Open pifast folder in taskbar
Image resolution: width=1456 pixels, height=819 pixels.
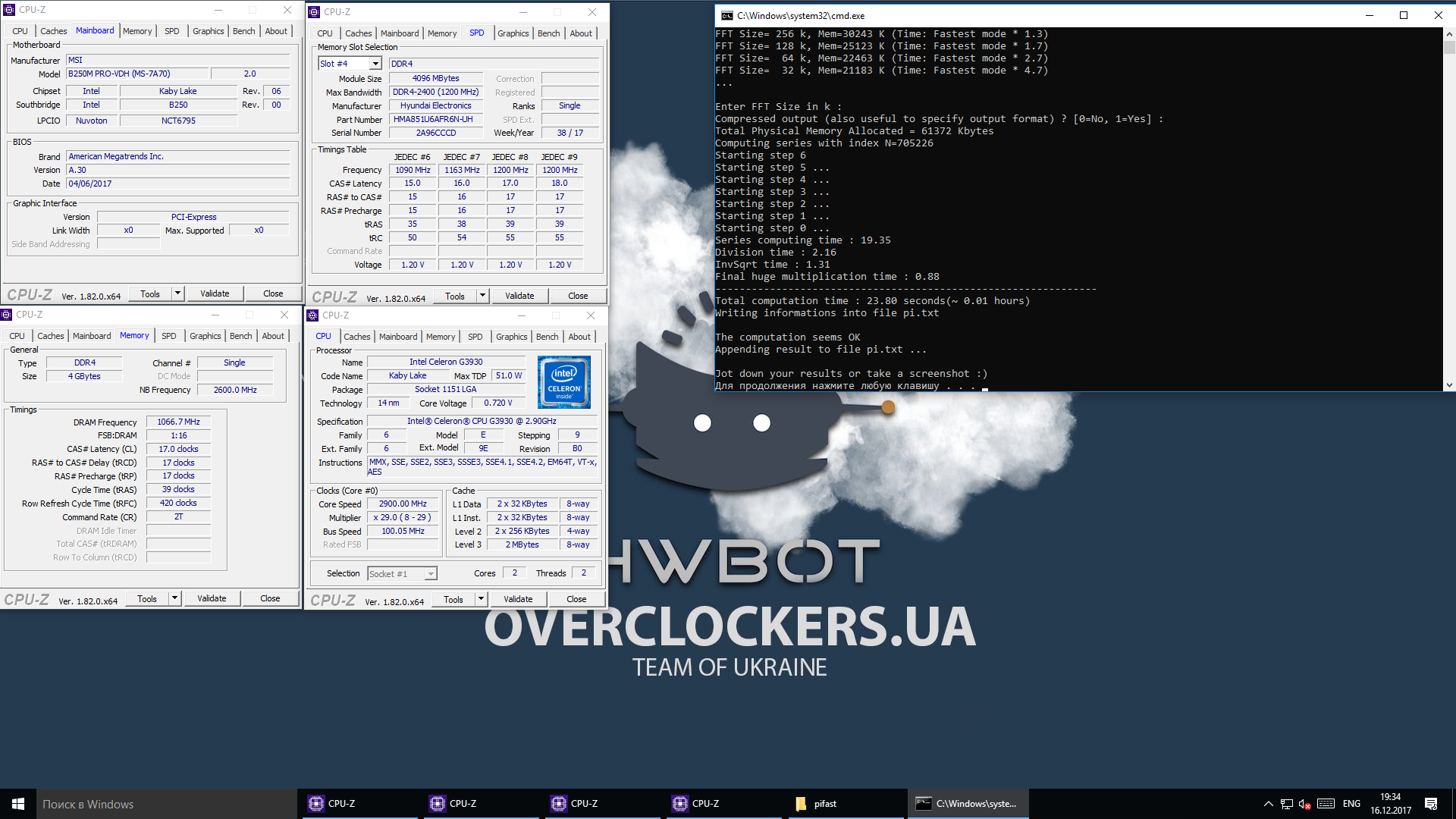point(846,804)
